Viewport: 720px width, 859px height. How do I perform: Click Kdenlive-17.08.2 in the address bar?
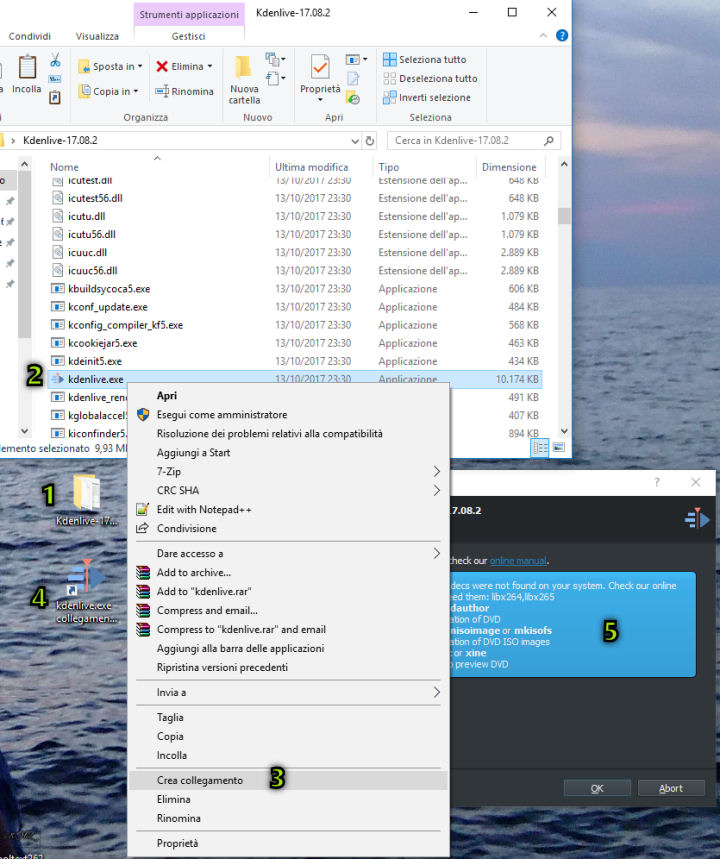pyautogui.click(x=60, y=141)
